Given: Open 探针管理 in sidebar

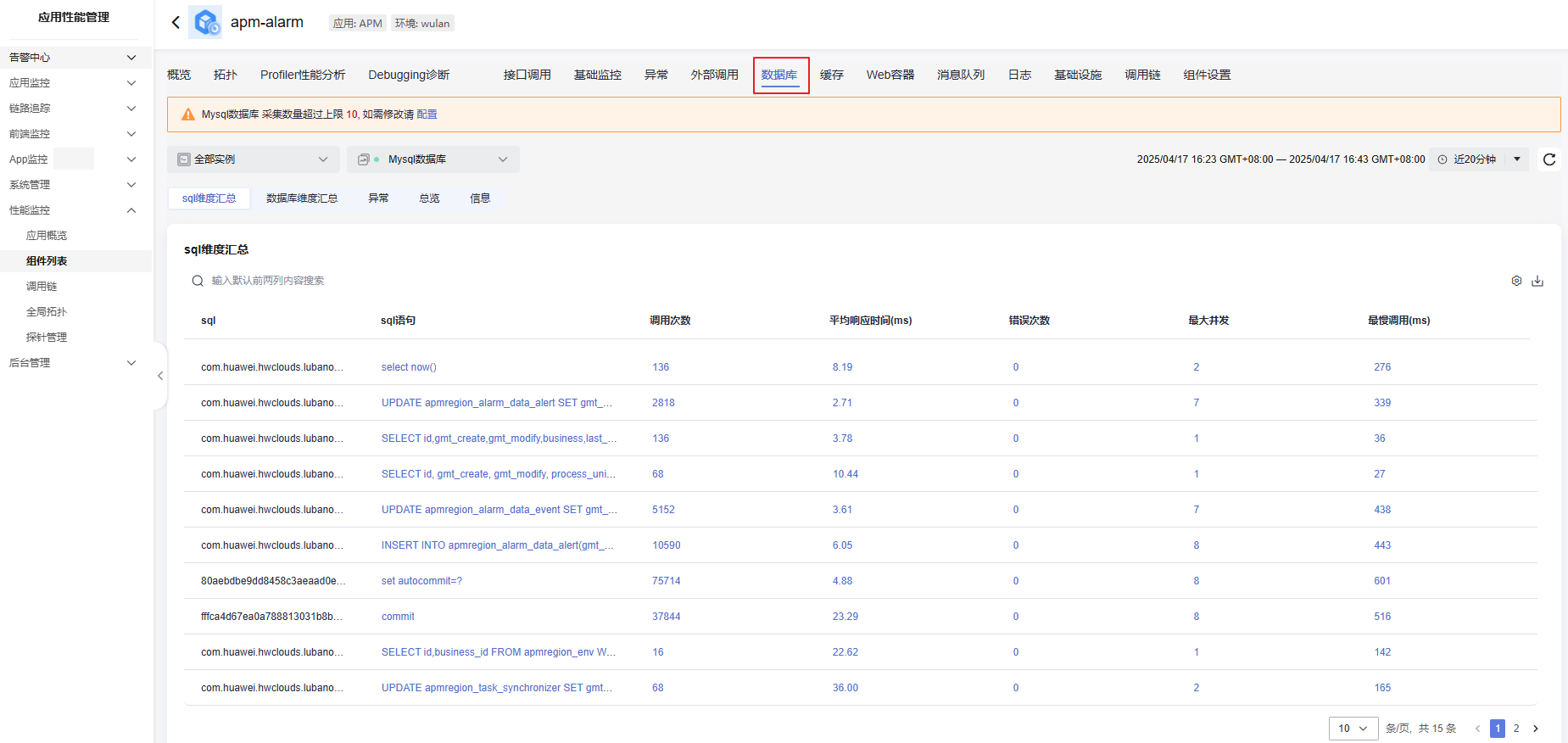Looking at the screenshot, I should tap(47, 338).
